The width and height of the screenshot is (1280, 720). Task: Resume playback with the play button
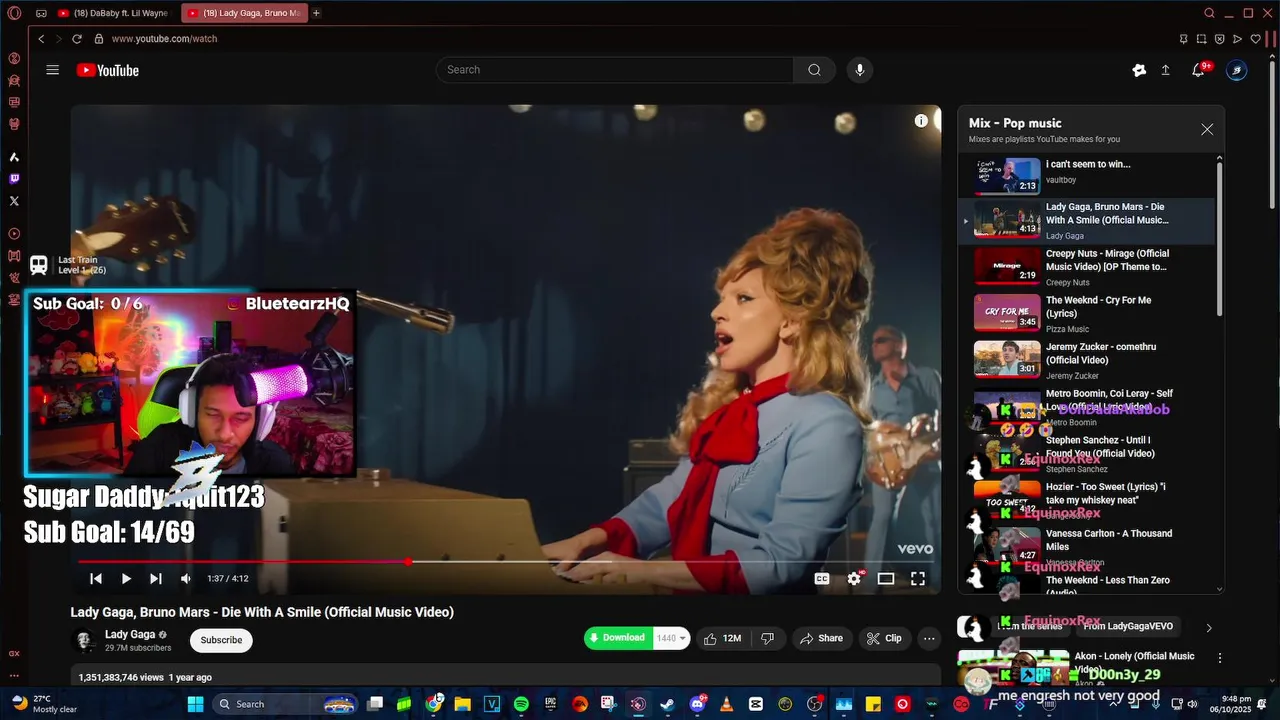[x=126, y=578]
